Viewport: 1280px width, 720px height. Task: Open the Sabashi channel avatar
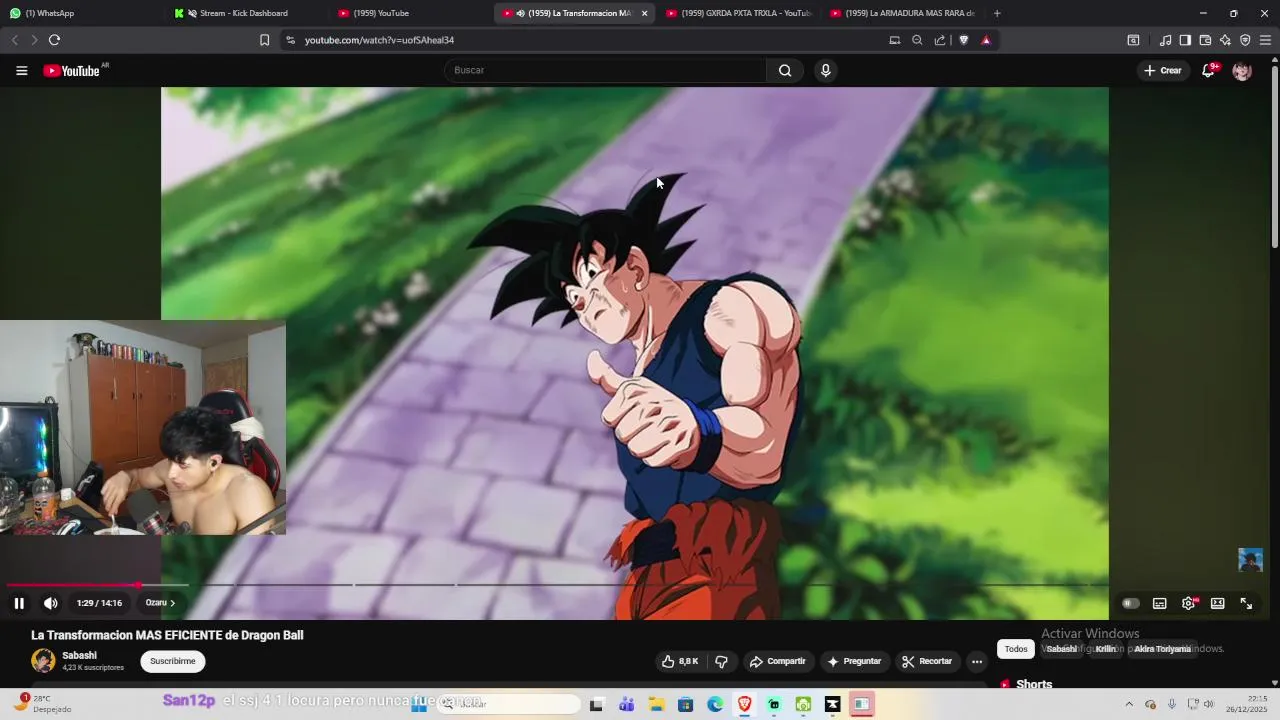[x=43, y=661]
